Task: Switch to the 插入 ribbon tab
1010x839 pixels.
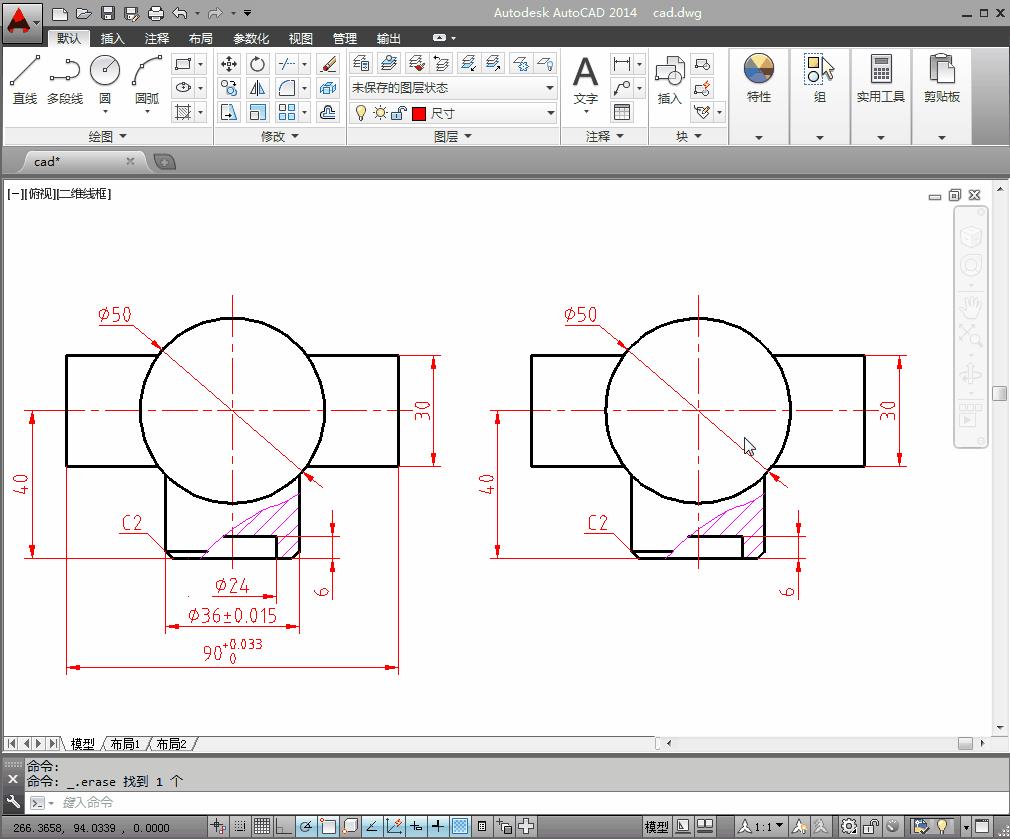Action: (x=112, y=38)
